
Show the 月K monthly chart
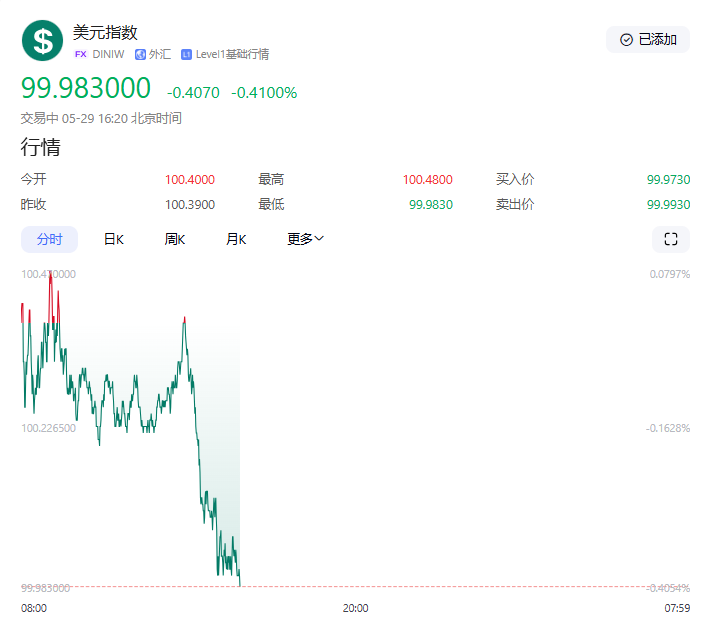(236, 239)
